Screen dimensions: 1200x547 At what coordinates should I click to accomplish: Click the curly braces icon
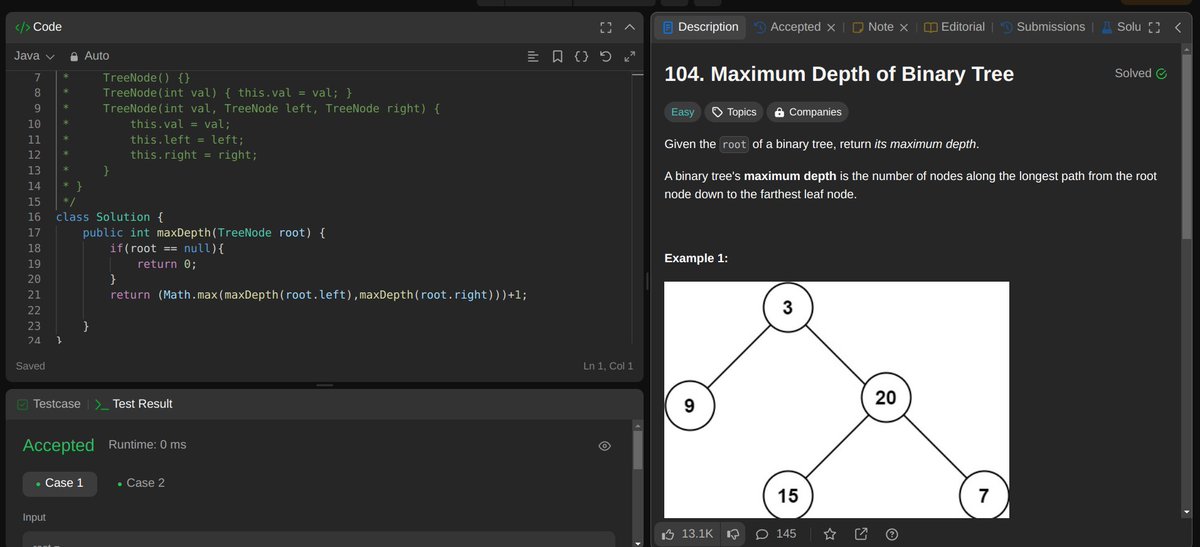point(581,56)
